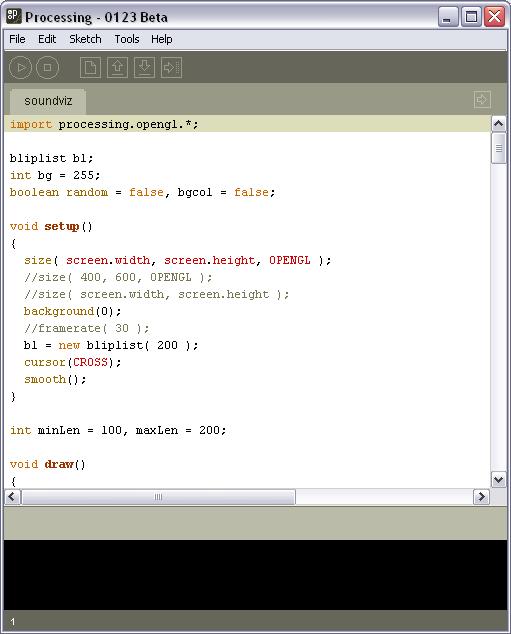The height and width of the screenshot is (634, 511).
Task: Click the 'int minLen = 100, maxLen = 200;' line
Action: tap(118, 430)
